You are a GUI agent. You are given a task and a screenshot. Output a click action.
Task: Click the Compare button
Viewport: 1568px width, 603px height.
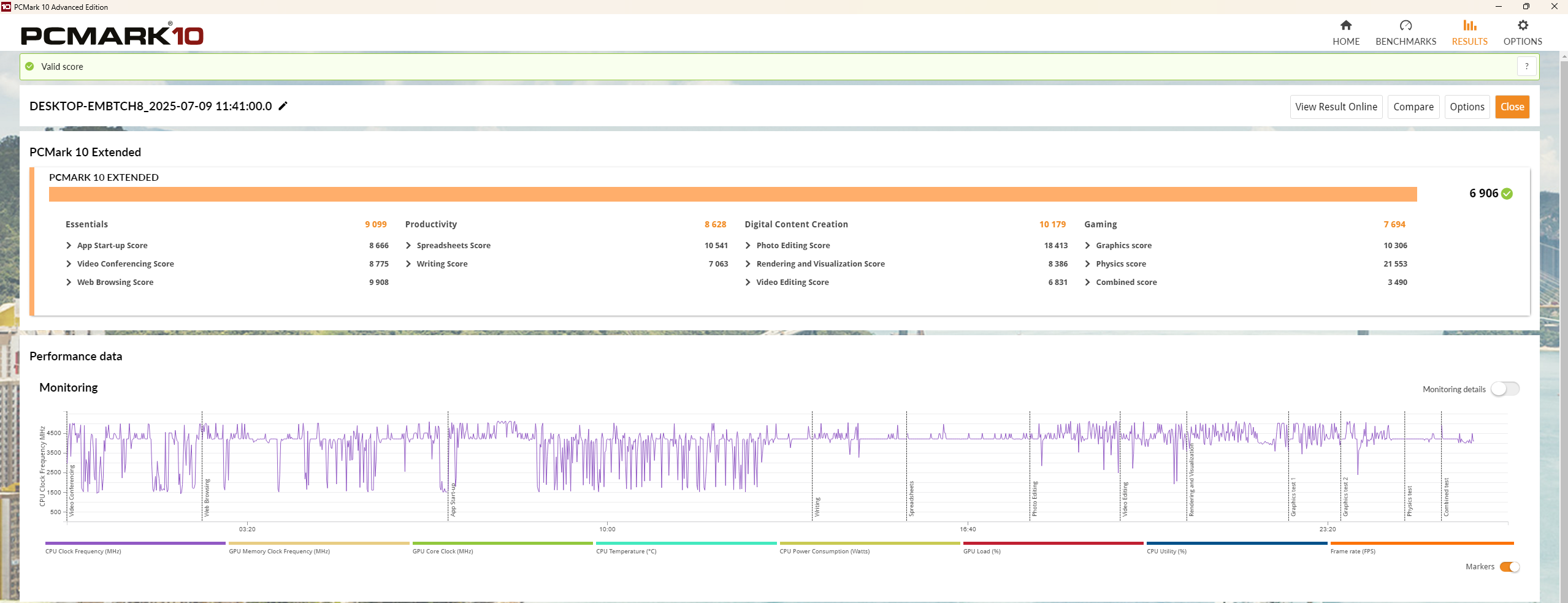[x=1413, y=107]
